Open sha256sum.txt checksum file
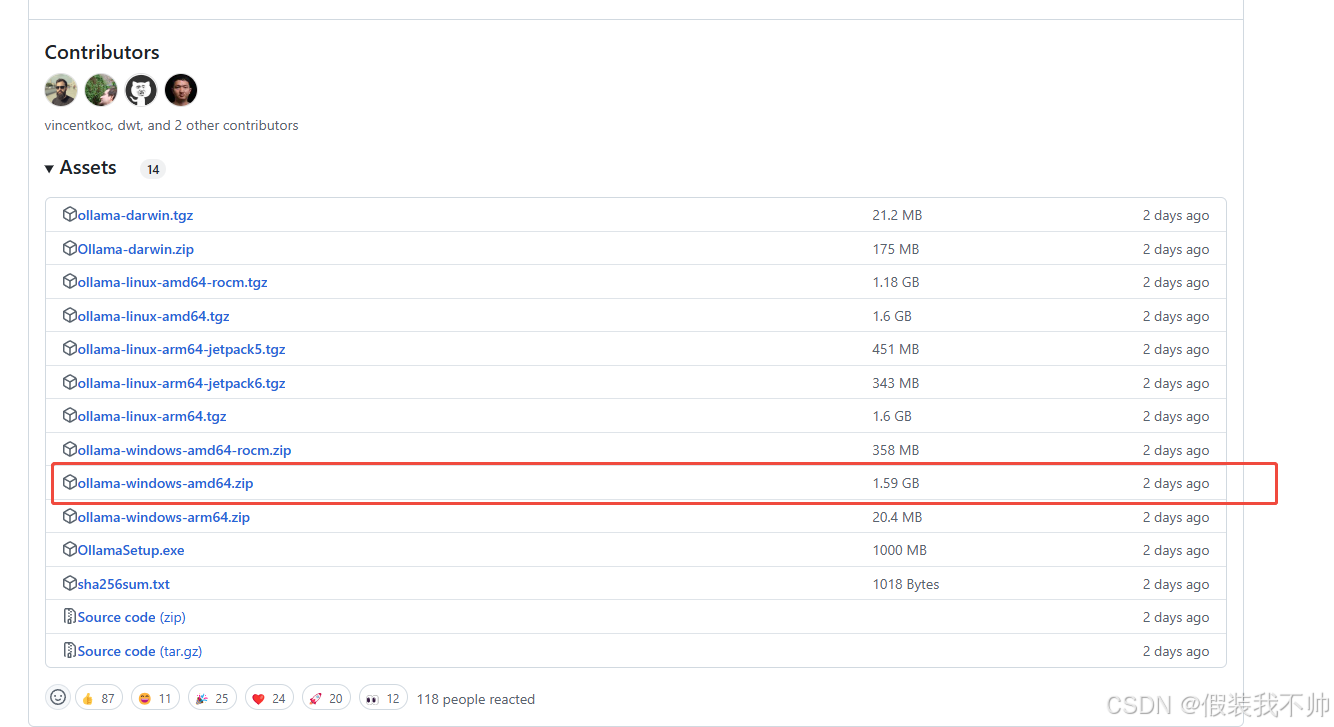 (x=124, y=584)
